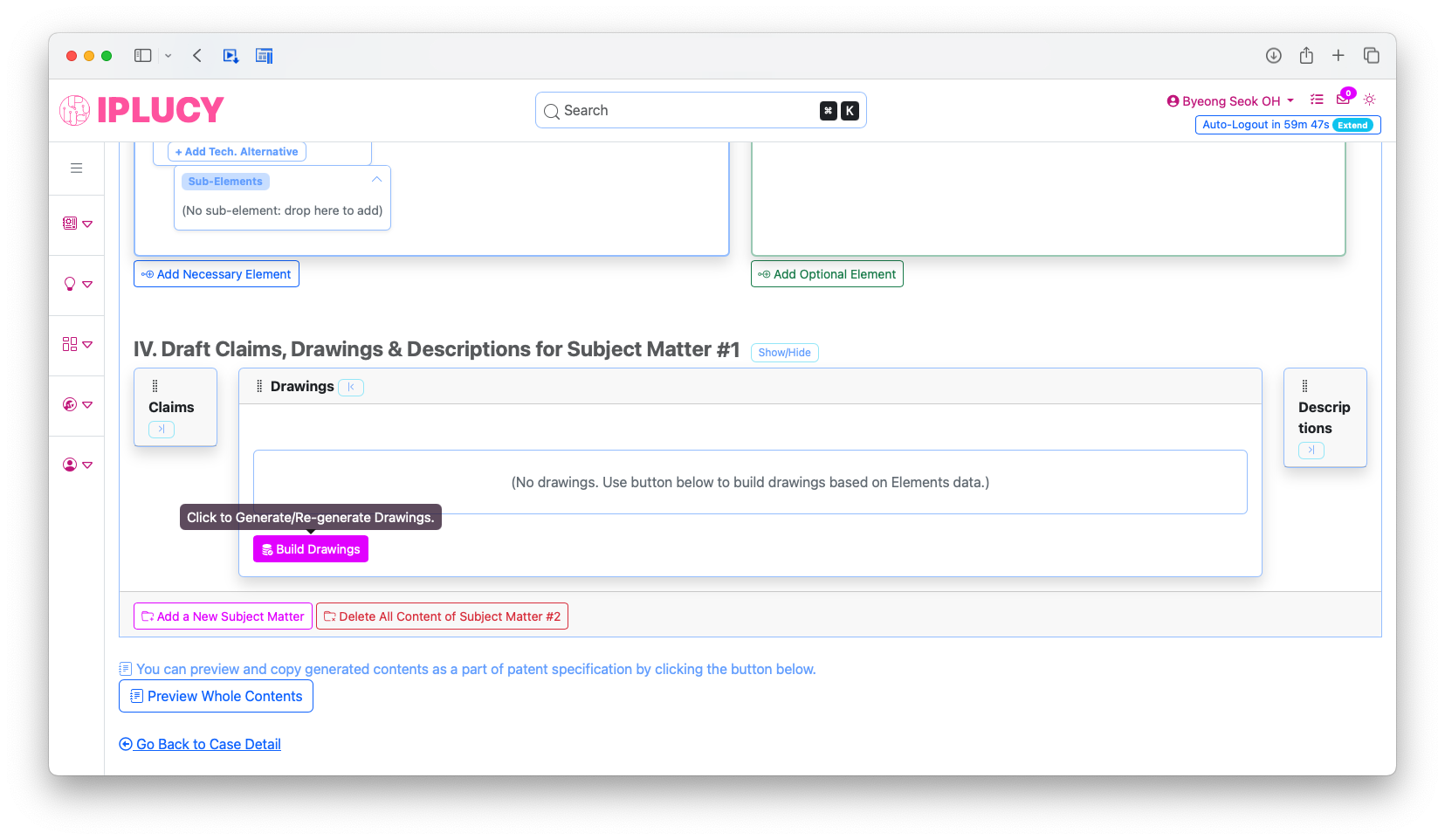Click the K keyboard shortcut badge

(x=850, y=111)
